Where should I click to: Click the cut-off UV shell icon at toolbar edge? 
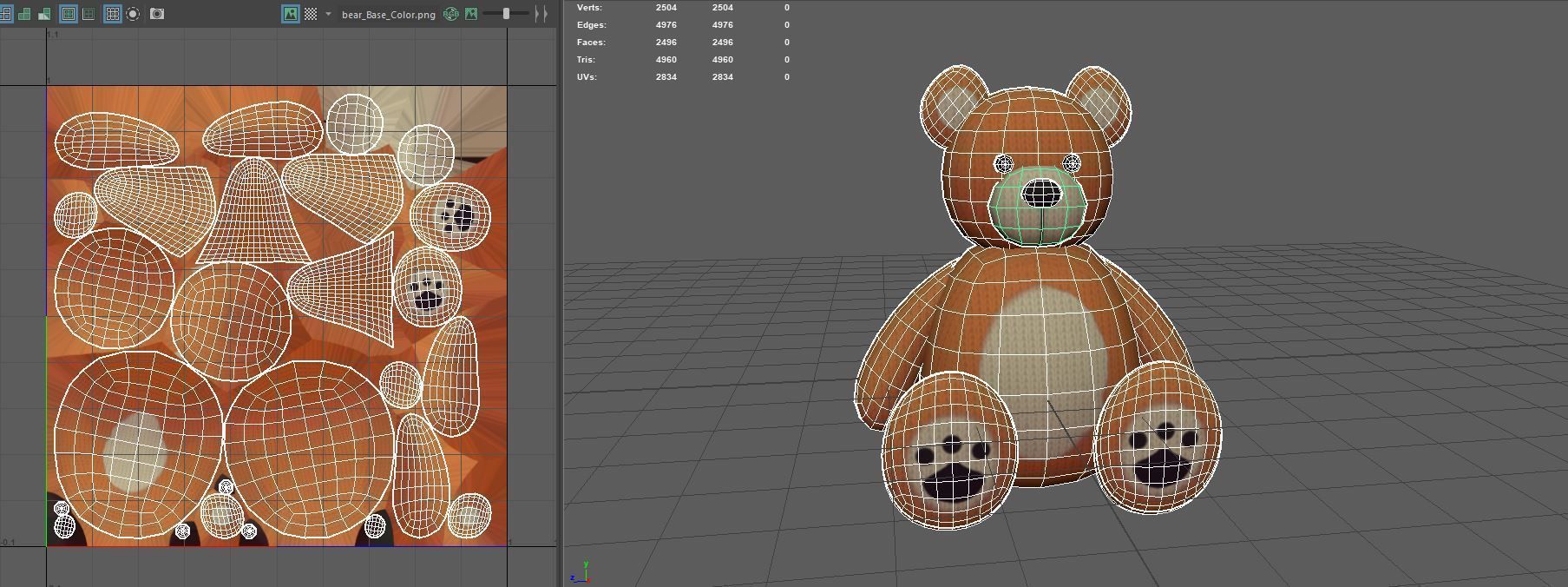click(5, 14)
